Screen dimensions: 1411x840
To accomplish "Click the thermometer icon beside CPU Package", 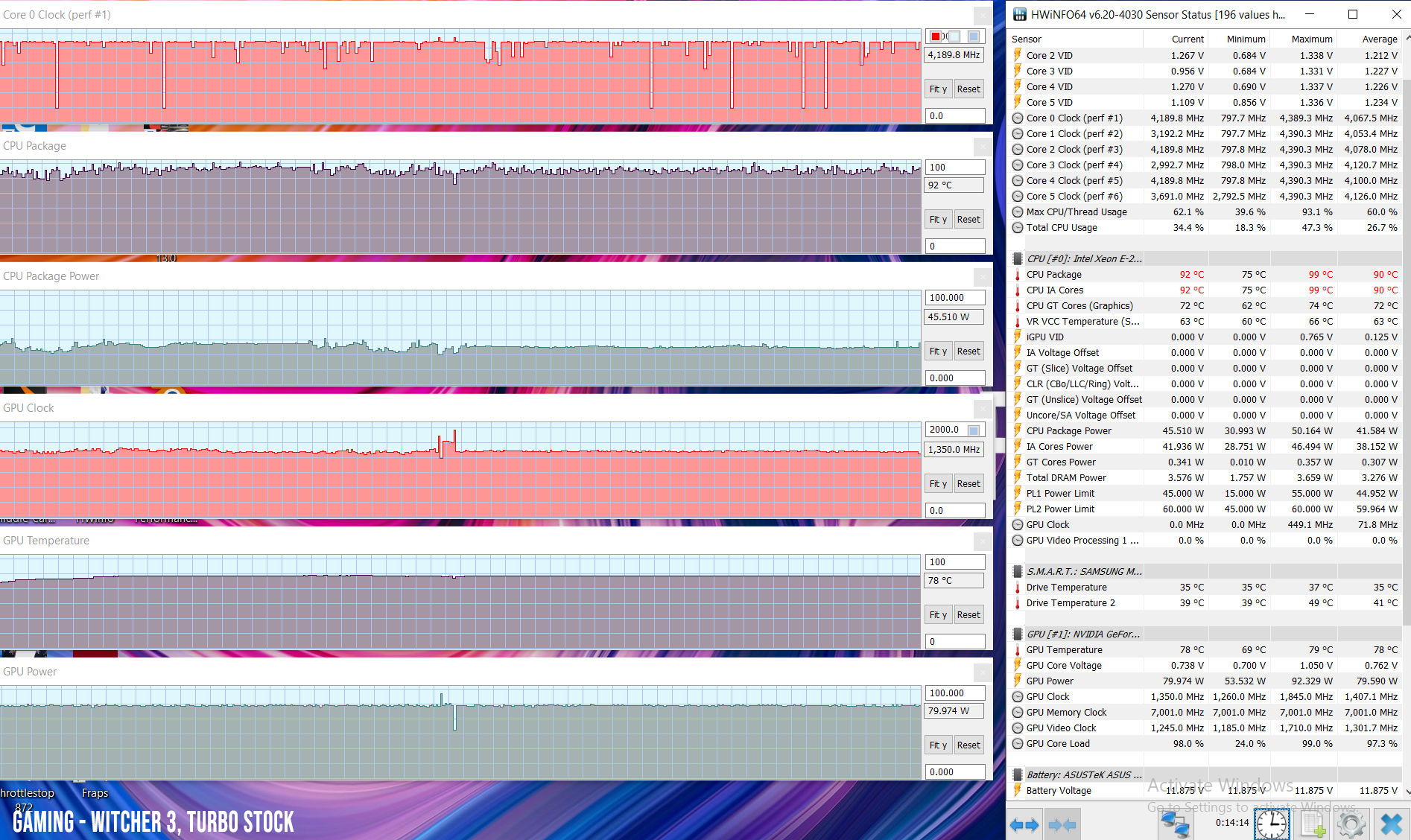I will (1018, 275).
